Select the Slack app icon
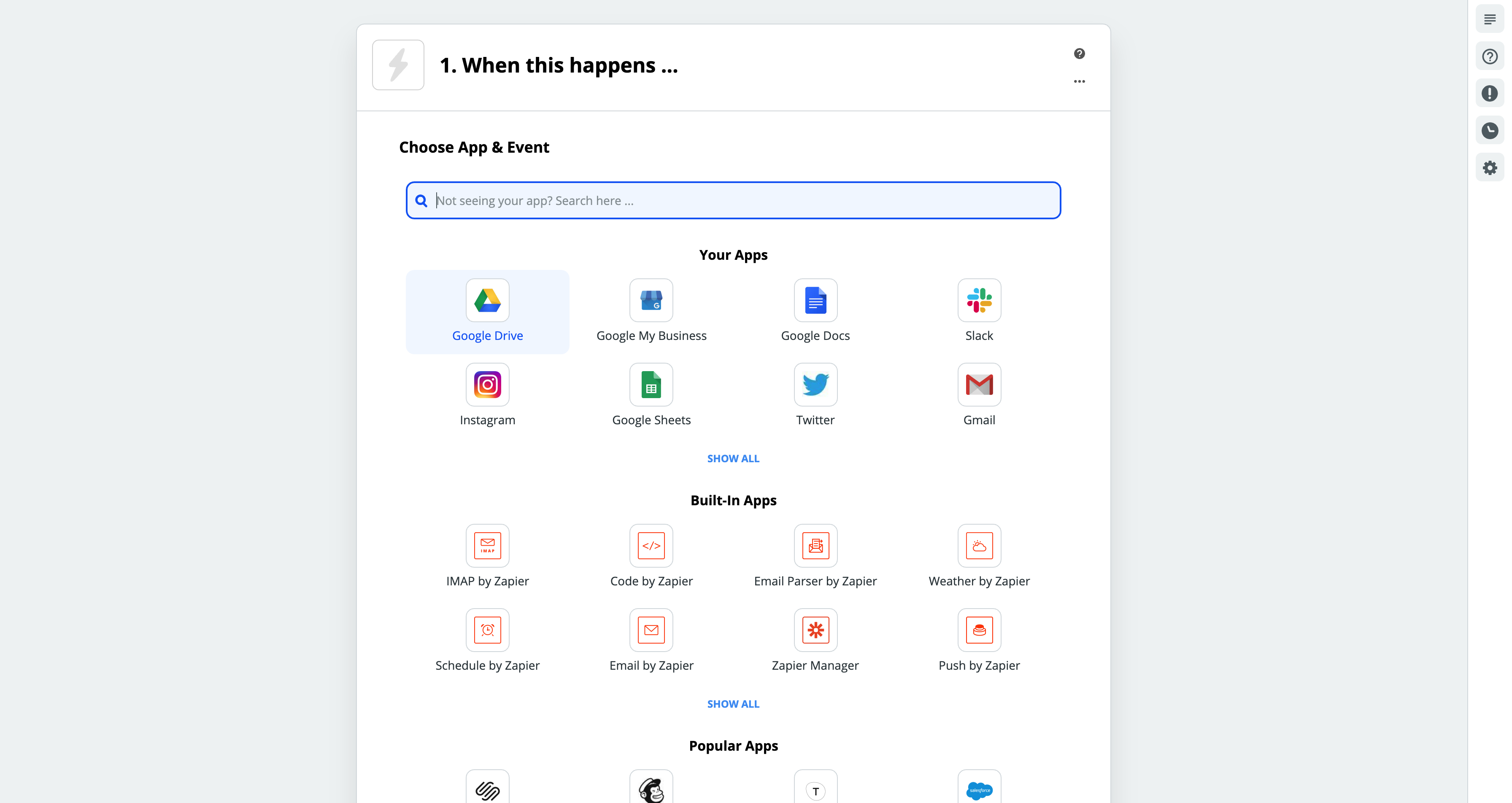The height and width of the screenshot is (803, 1512). [979, 300]
